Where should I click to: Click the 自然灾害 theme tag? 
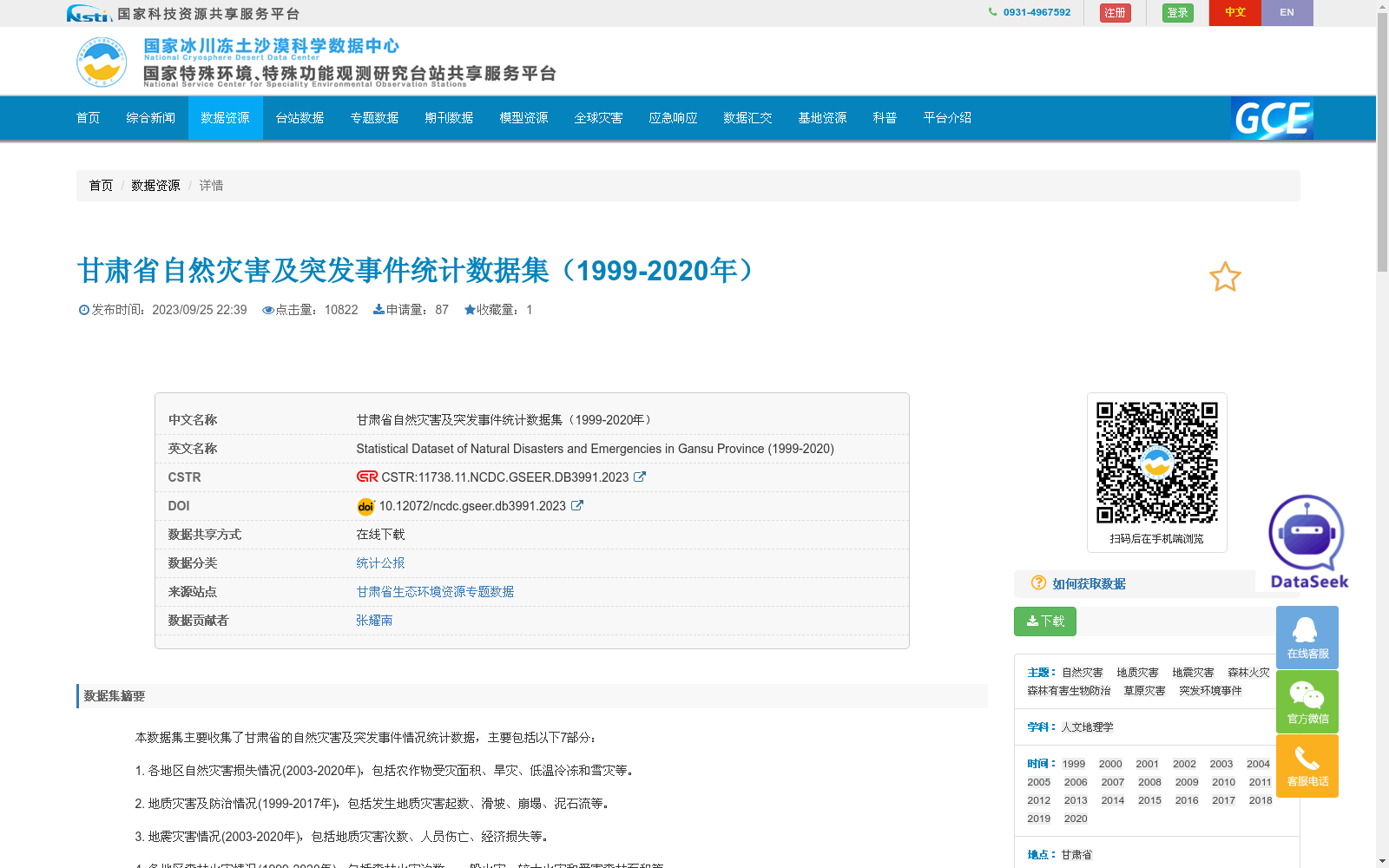[1083, 673]
